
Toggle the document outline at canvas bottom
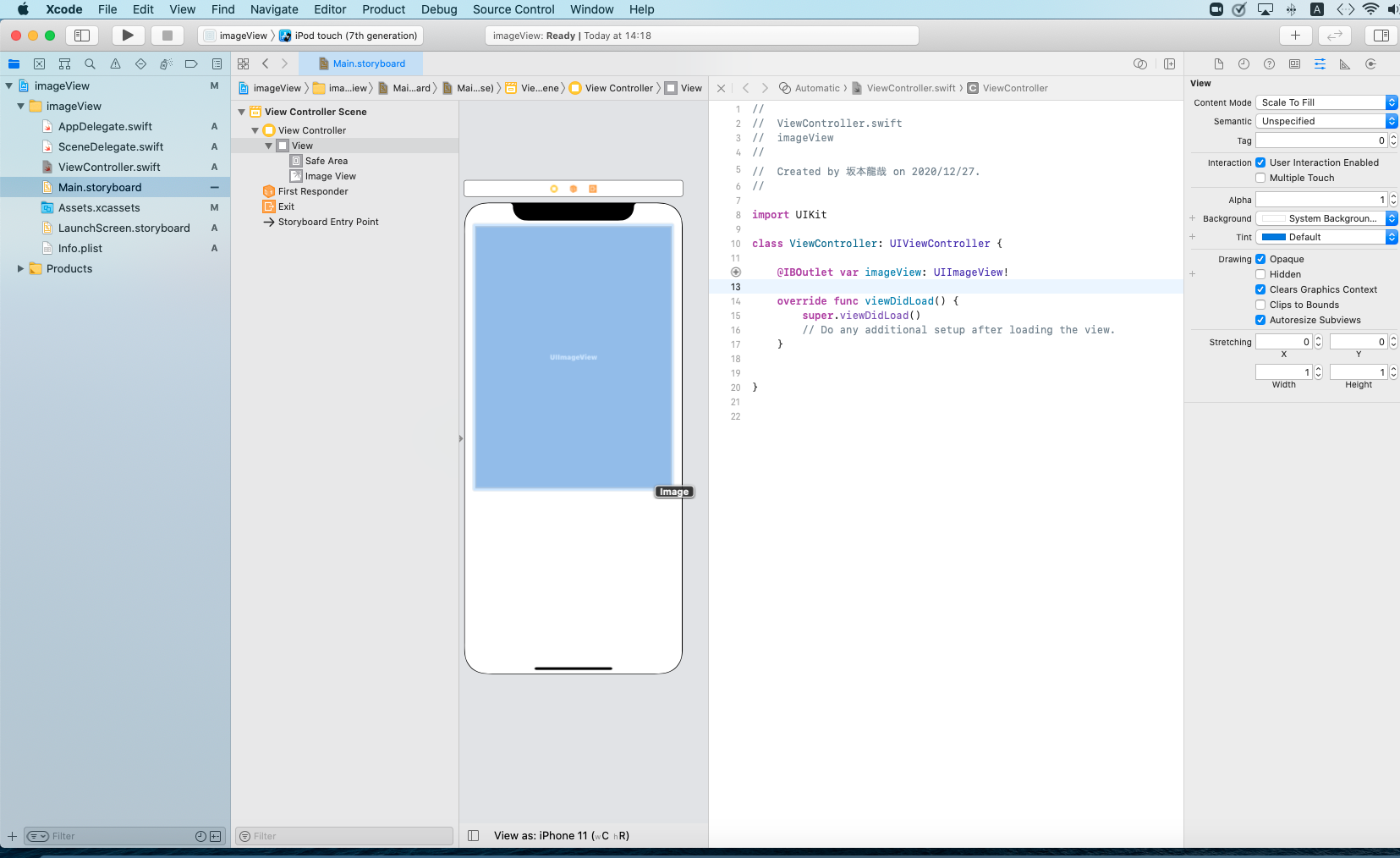tap(474, 836)
